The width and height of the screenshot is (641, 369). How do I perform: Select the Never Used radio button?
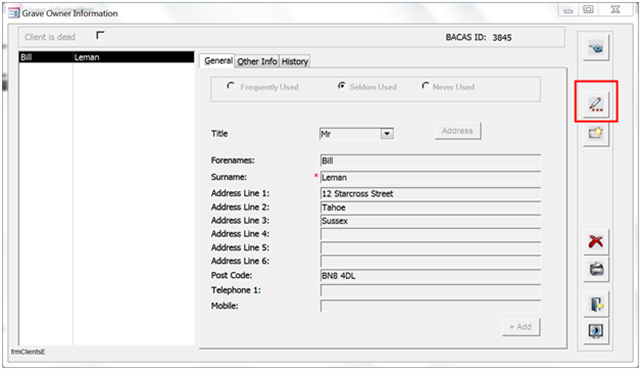point(426,86)
